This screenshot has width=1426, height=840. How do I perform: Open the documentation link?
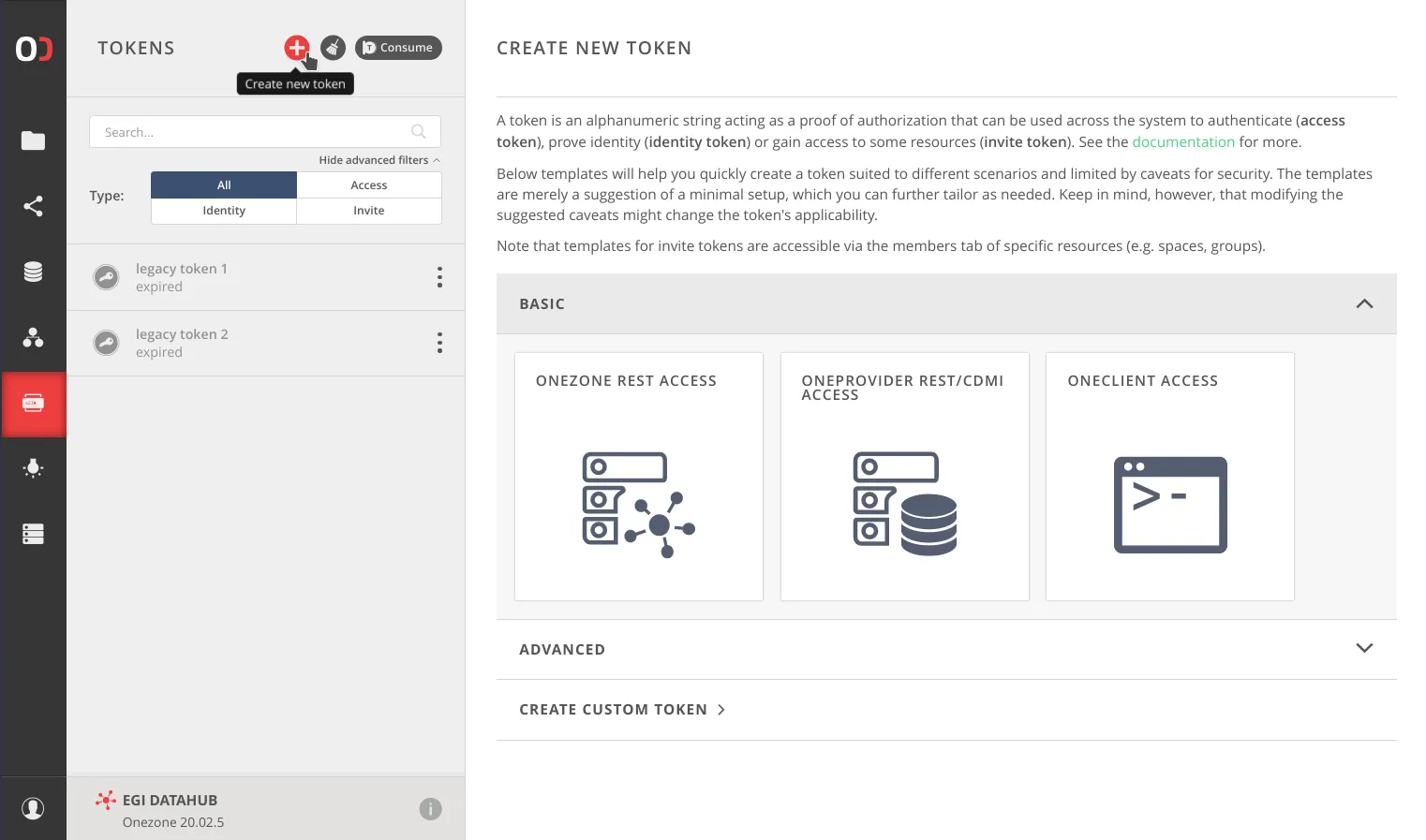[x=1183, y=141]
